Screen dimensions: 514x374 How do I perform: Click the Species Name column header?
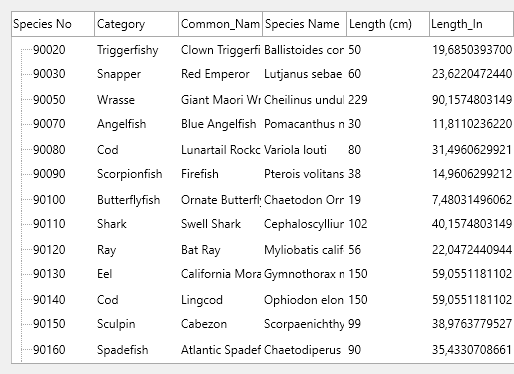pos(305,24)
